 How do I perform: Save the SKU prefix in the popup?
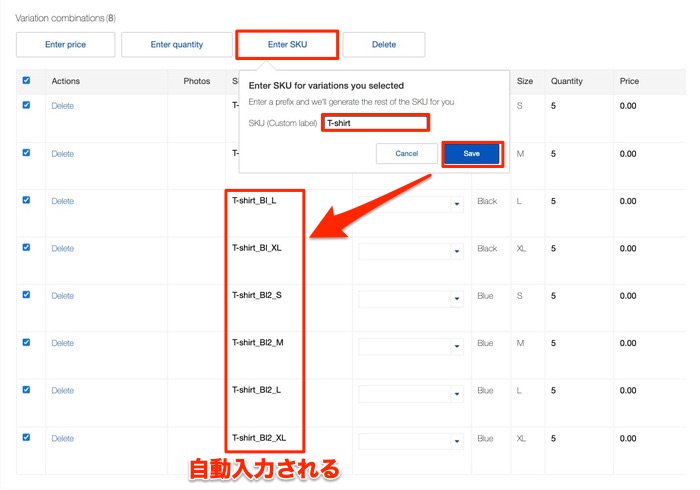coord(471,153)
